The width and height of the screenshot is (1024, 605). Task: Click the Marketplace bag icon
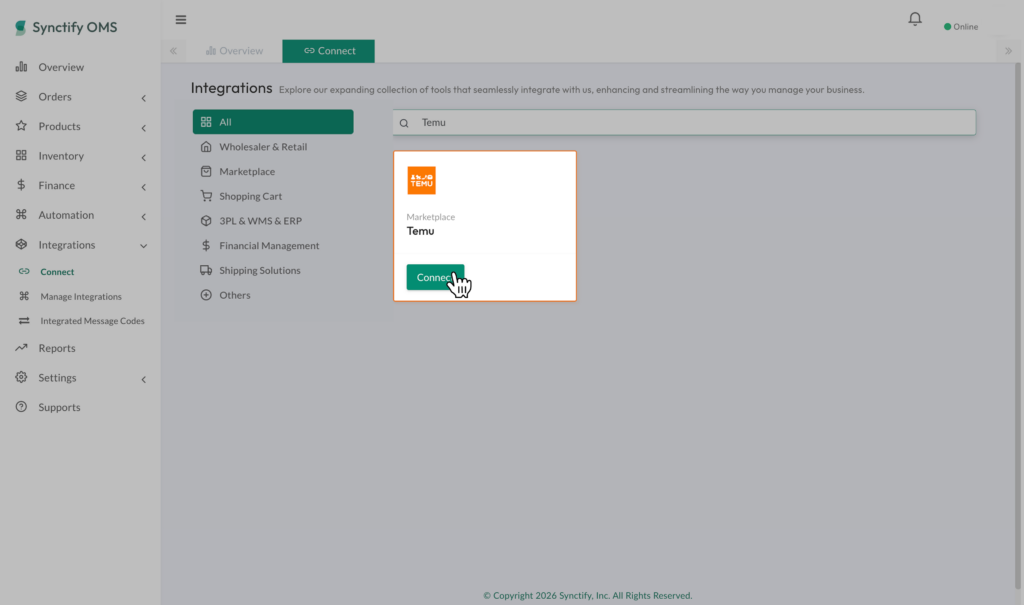pos(206,171)
